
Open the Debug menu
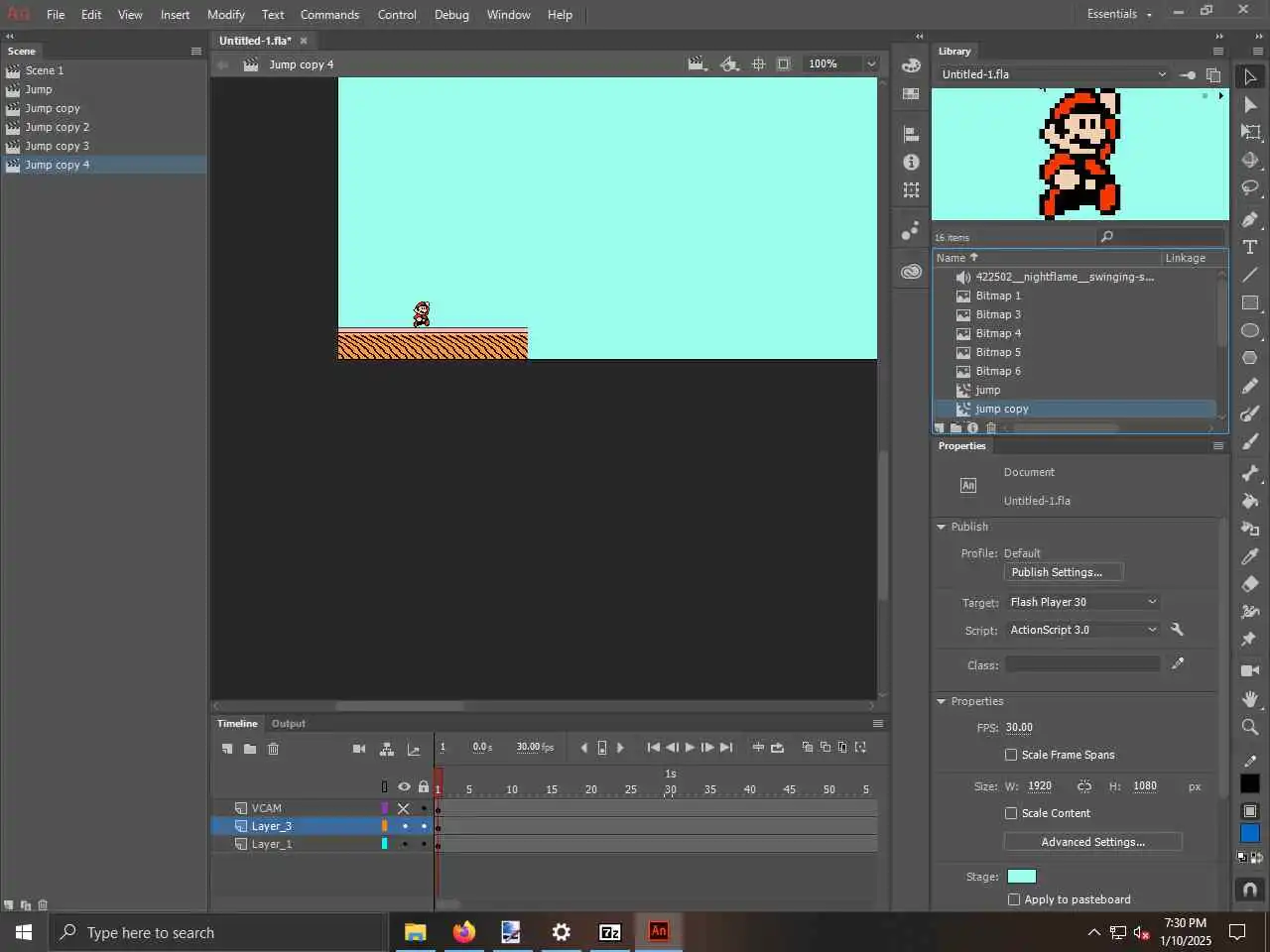(451, 15)
